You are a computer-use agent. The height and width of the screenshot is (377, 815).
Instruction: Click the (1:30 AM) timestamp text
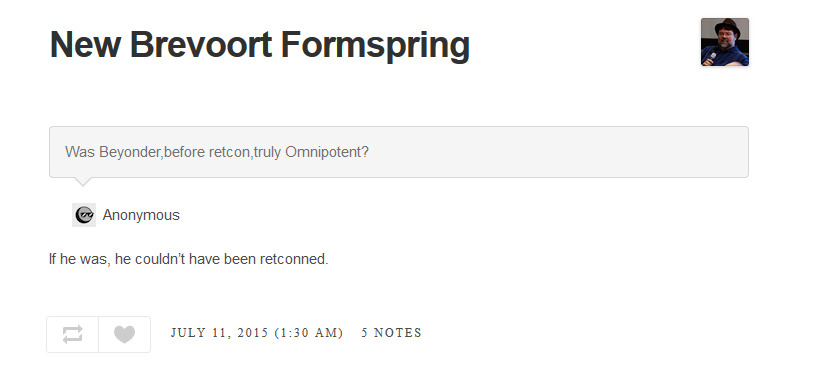[x=309, y=333]
